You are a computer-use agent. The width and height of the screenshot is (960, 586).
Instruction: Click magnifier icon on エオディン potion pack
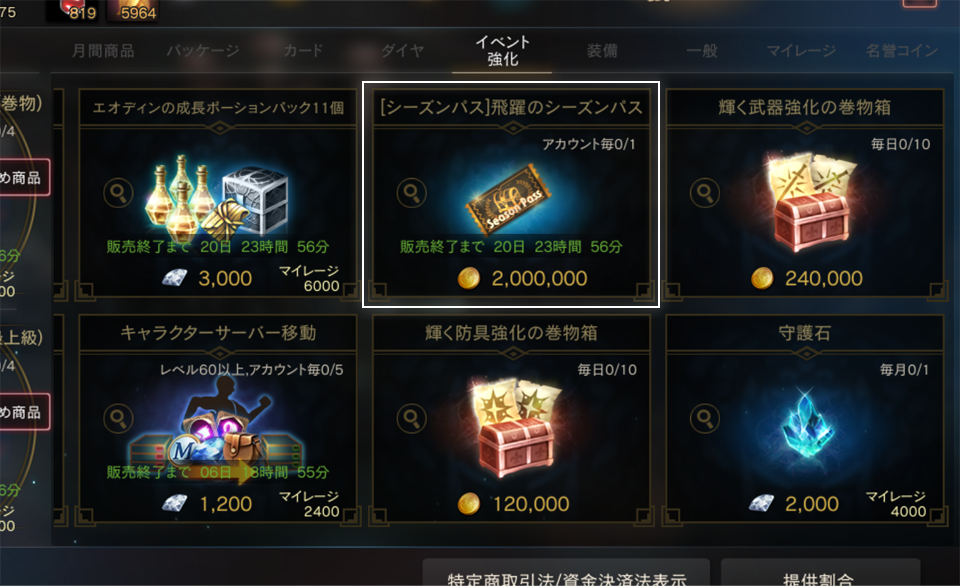coord(118,193)
